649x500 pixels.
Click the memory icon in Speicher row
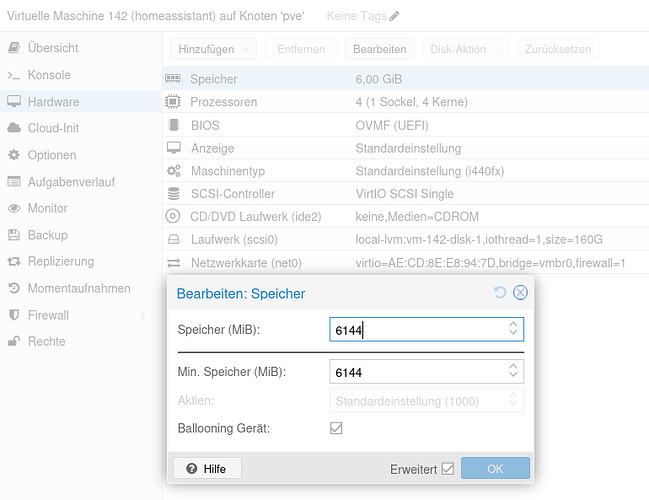pyautogui.click(x=173, y=79)
